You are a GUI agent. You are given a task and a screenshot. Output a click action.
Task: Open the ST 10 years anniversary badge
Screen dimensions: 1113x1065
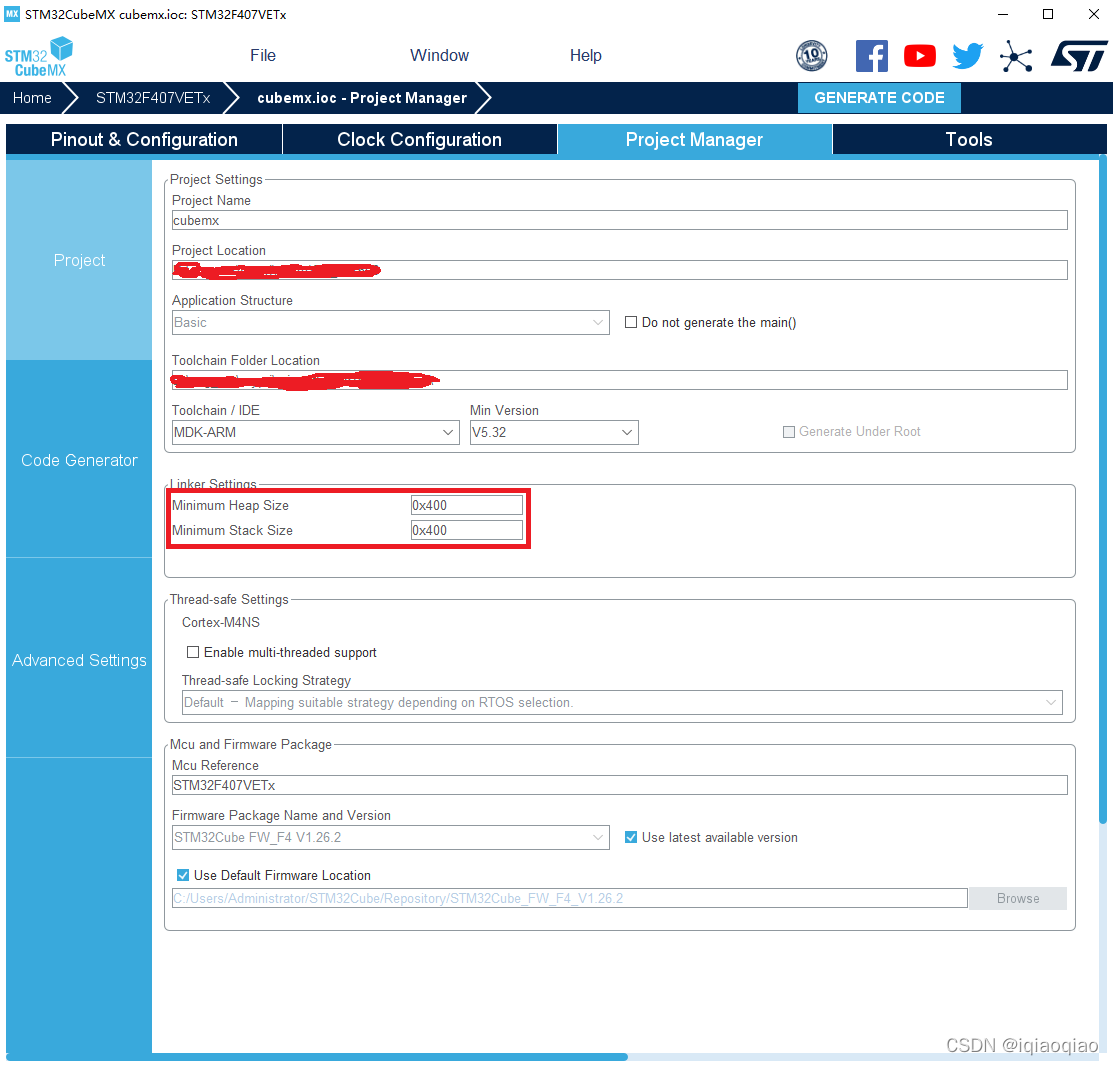pyautogui.click(x=811, y=55)
